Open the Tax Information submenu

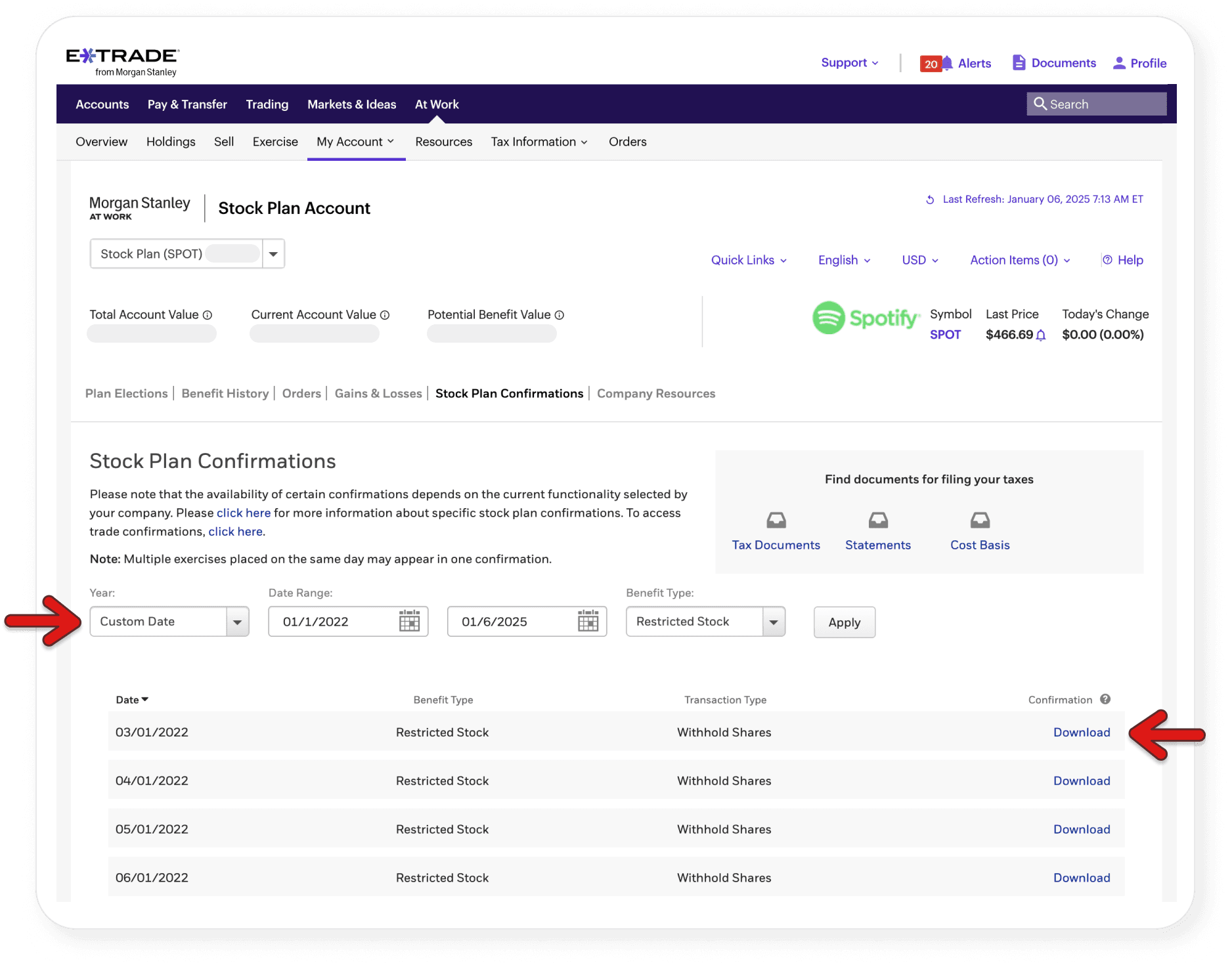tap(539, 142)
